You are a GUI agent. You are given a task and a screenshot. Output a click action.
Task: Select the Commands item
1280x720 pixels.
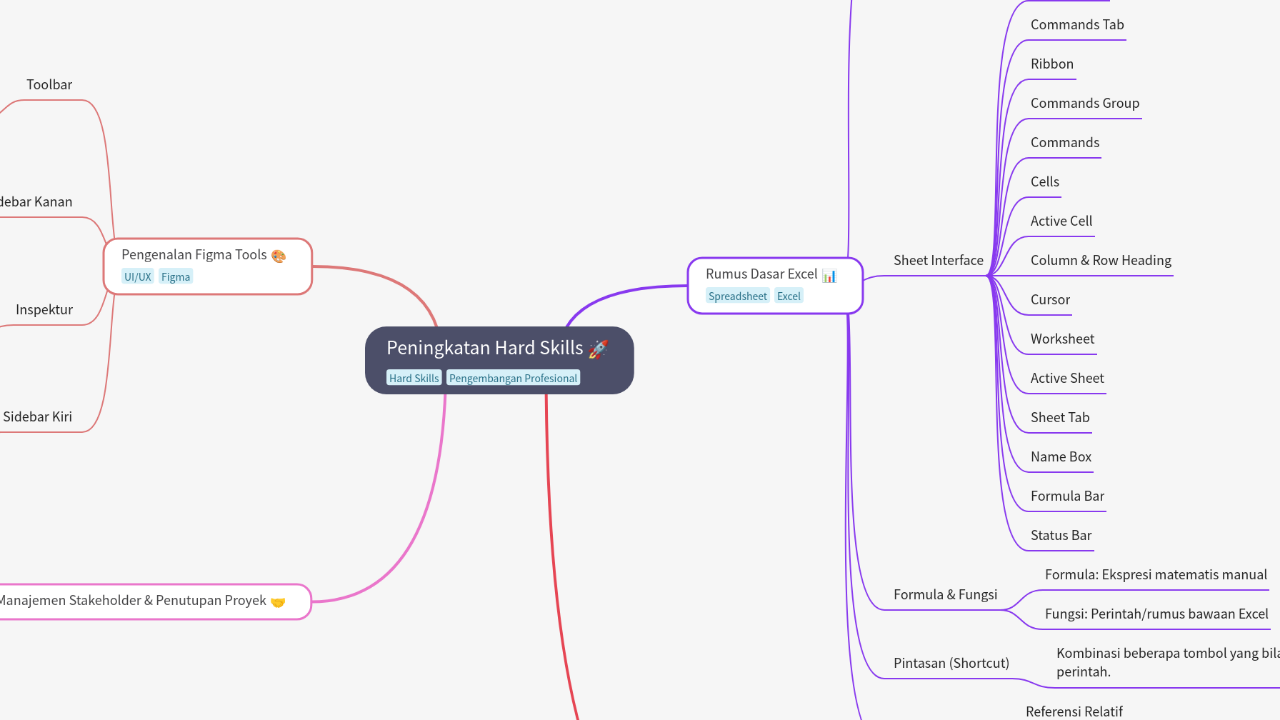pos(1065,142)
